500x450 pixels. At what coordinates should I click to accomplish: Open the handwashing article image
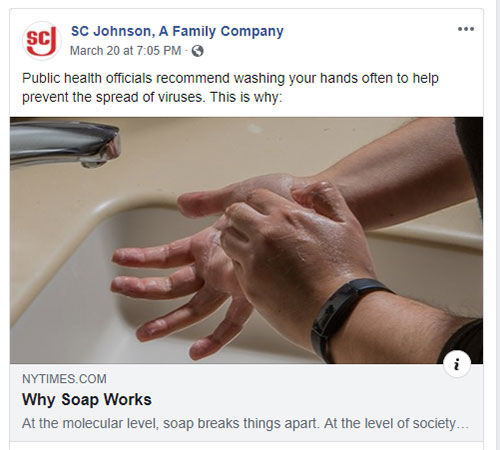tap(246, 240)
